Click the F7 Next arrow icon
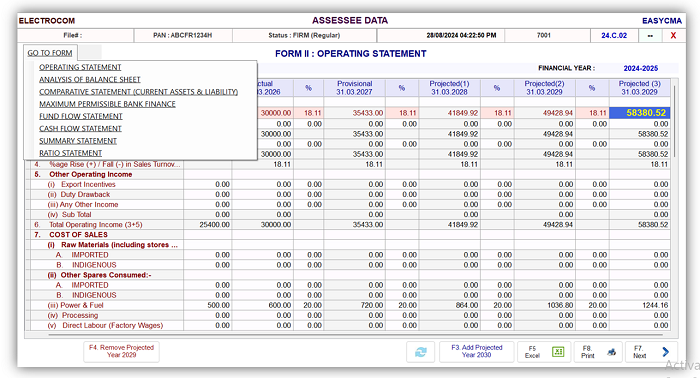This screenshot has height=378, width=700. (666, 352)
